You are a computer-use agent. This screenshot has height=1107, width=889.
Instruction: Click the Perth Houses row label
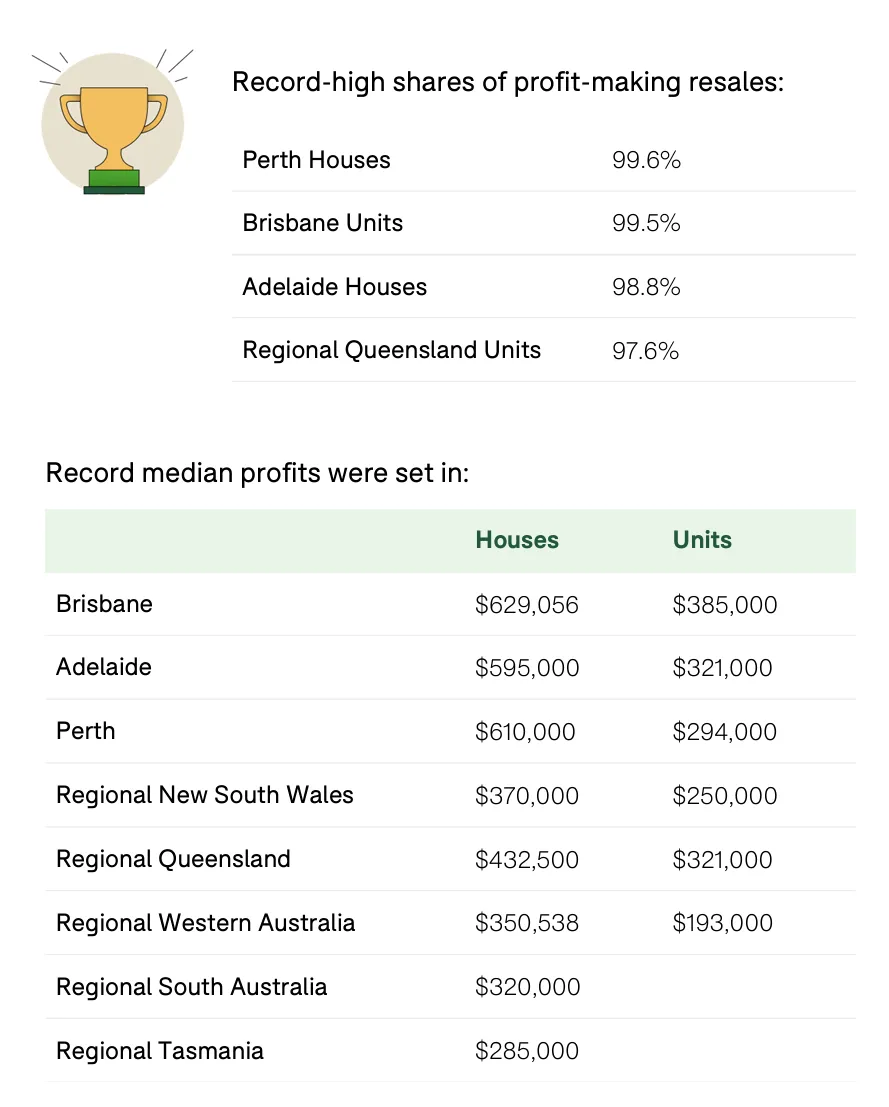pyautogui.click(x=316, y=160)
